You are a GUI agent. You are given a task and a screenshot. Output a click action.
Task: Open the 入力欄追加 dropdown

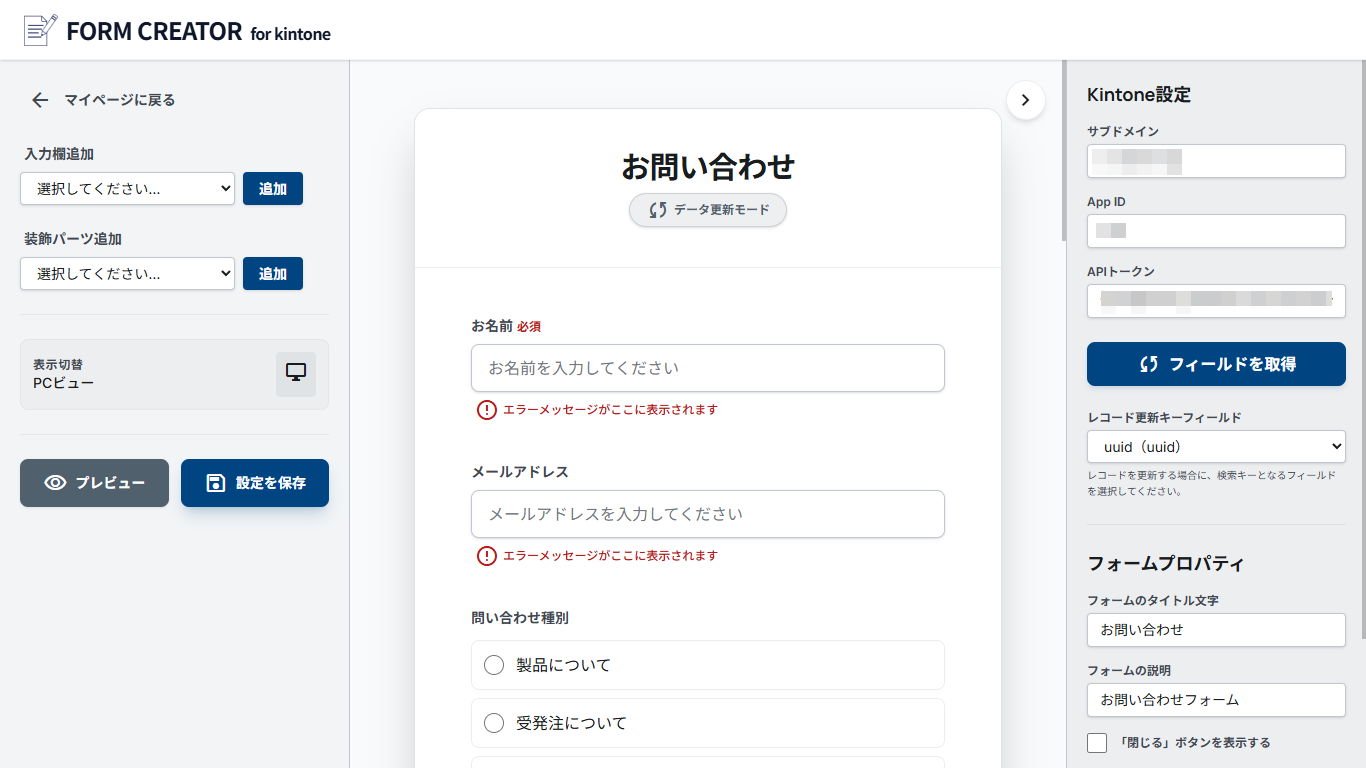tap(127, 188)
